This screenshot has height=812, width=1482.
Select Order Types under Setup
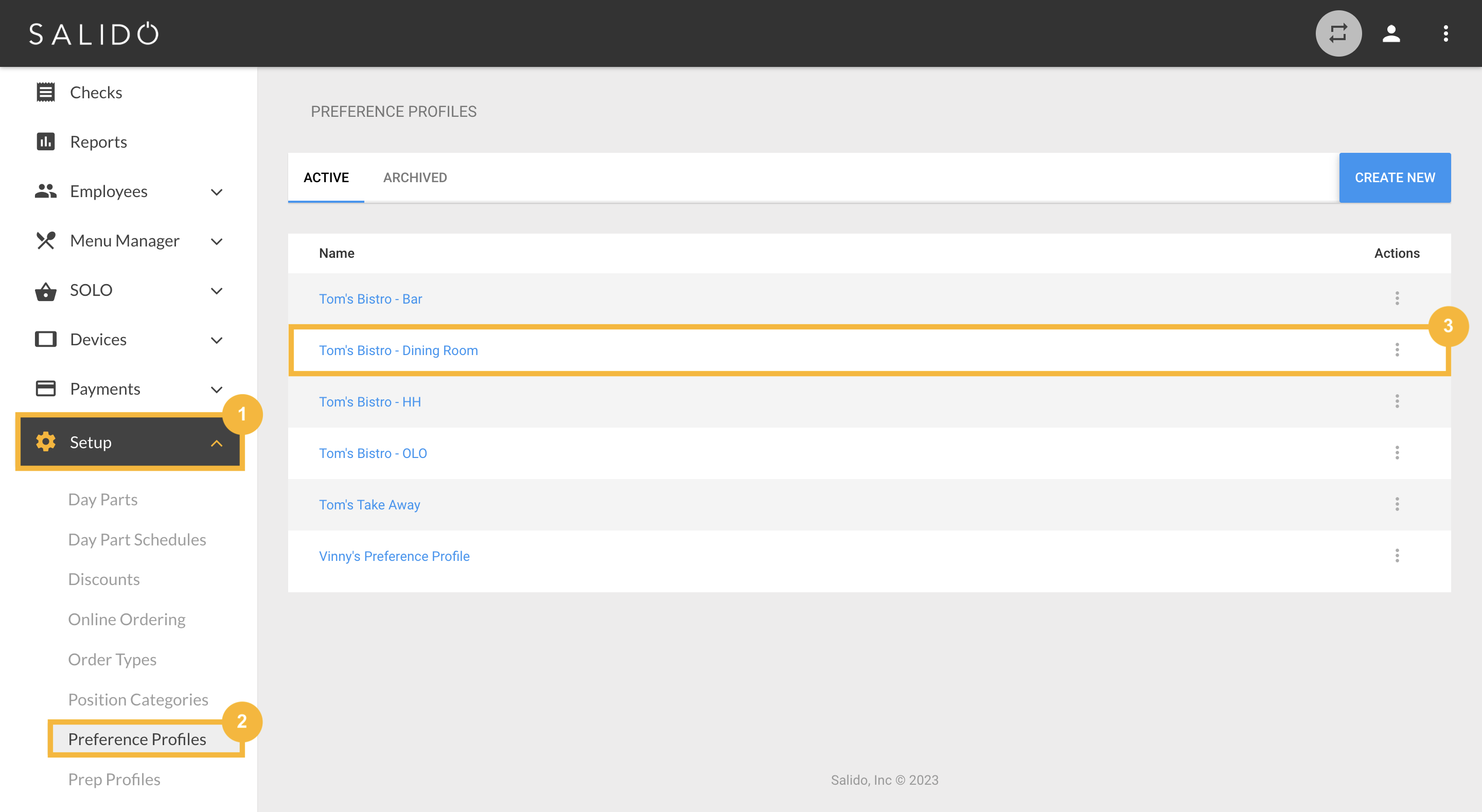(x=112, y=660)
